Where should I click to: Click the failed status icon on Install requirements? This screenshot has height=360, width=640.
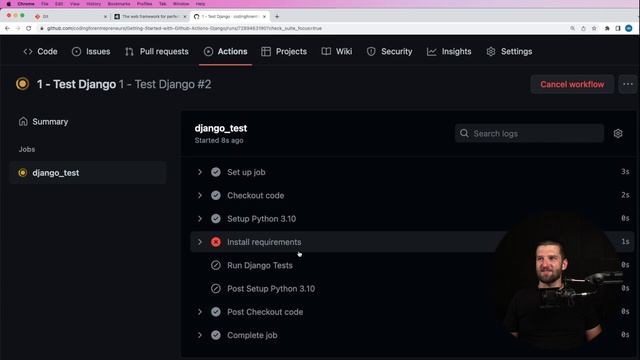click(216, 242)
